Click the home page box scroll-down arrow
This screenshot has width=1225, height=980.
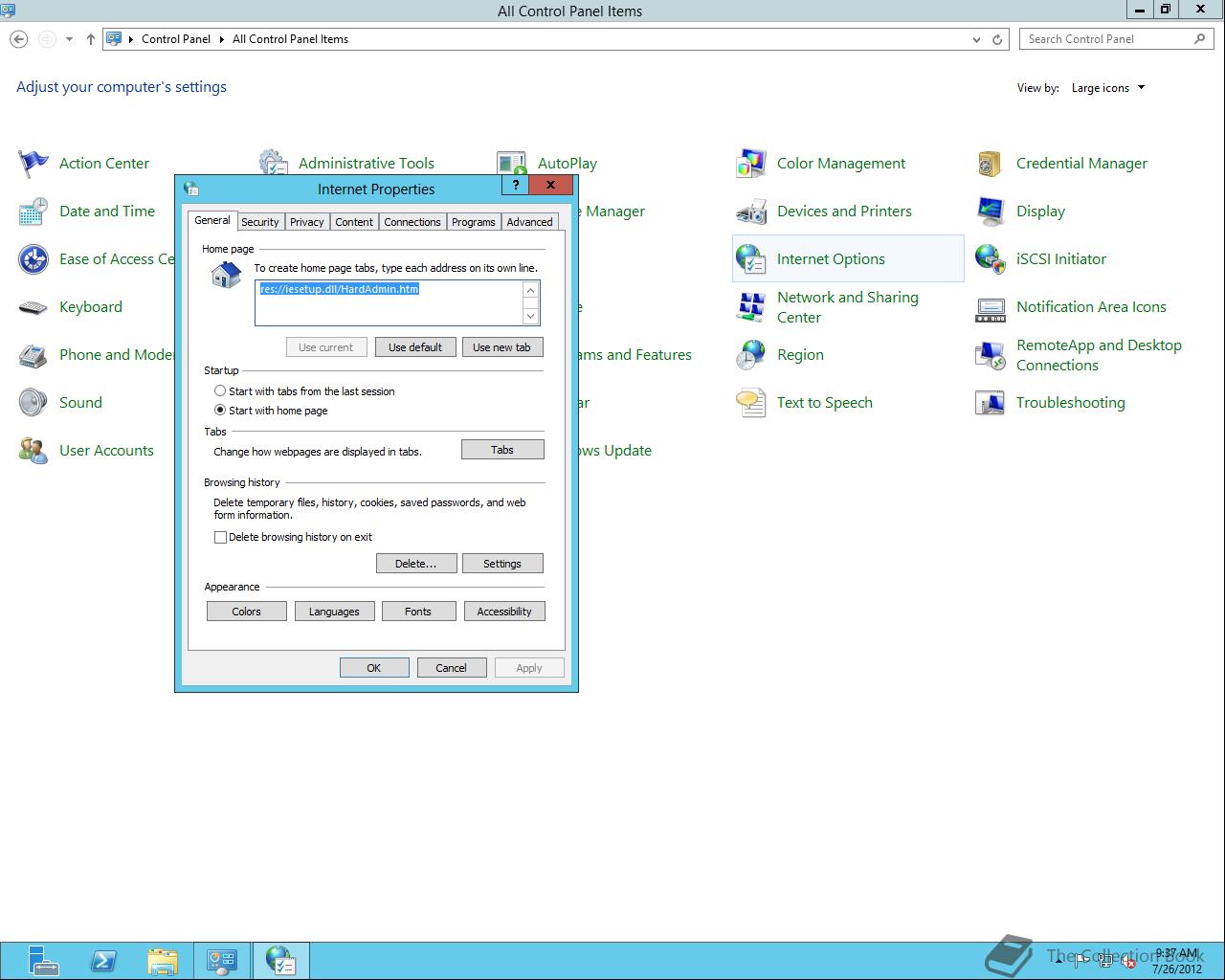pyautogui.click(x=531, y=315)
